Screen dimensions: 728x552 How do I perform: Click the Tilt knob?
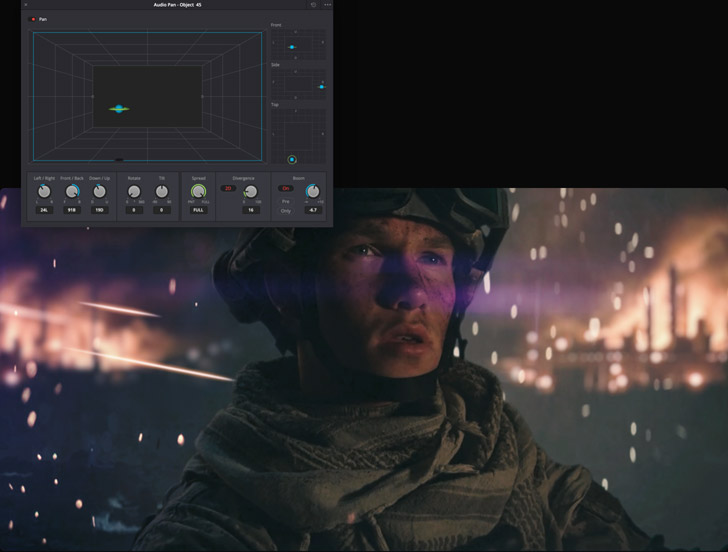[x=161, y=191]
